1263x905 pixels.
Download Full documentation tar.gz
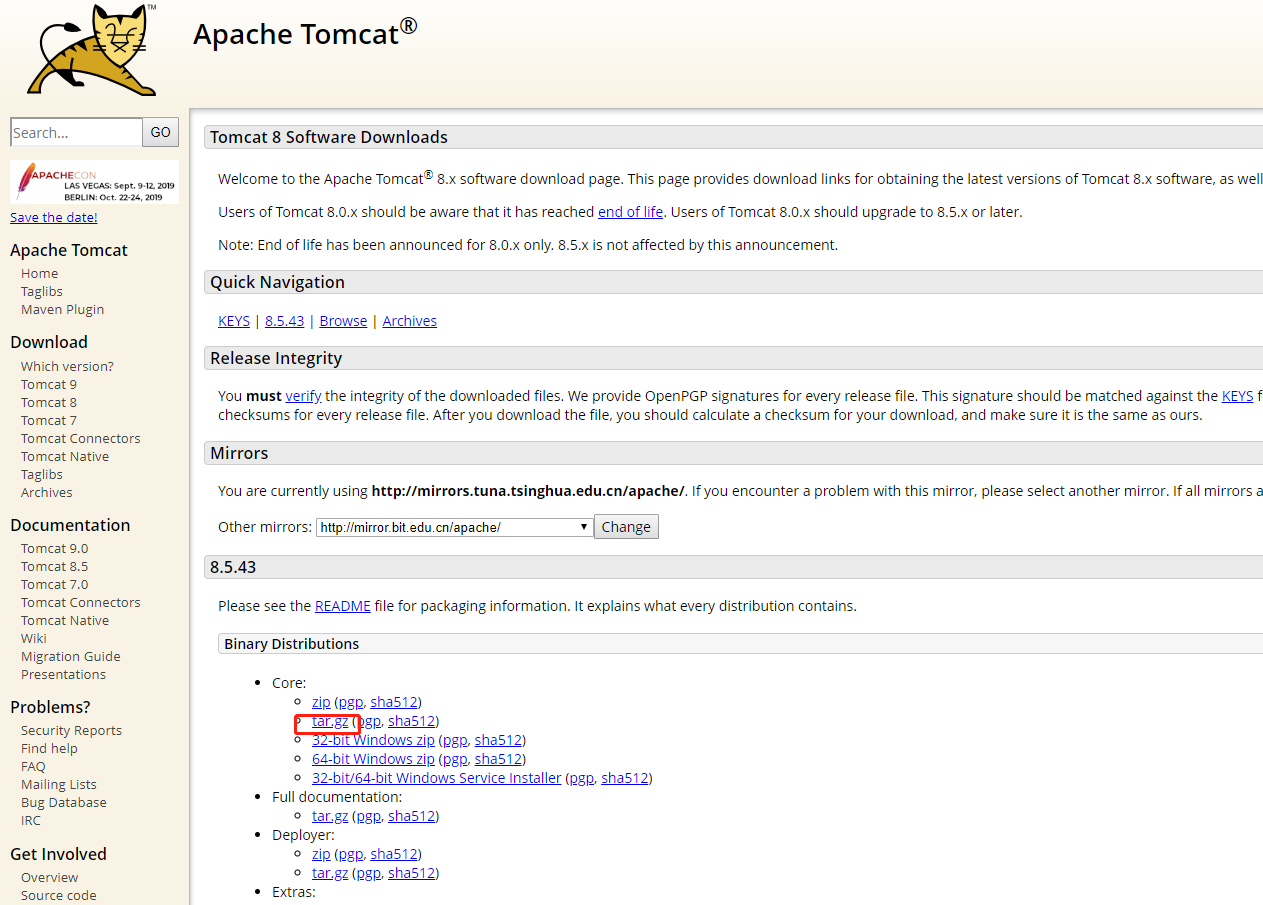pyautogui.click(x=330, y=816)
